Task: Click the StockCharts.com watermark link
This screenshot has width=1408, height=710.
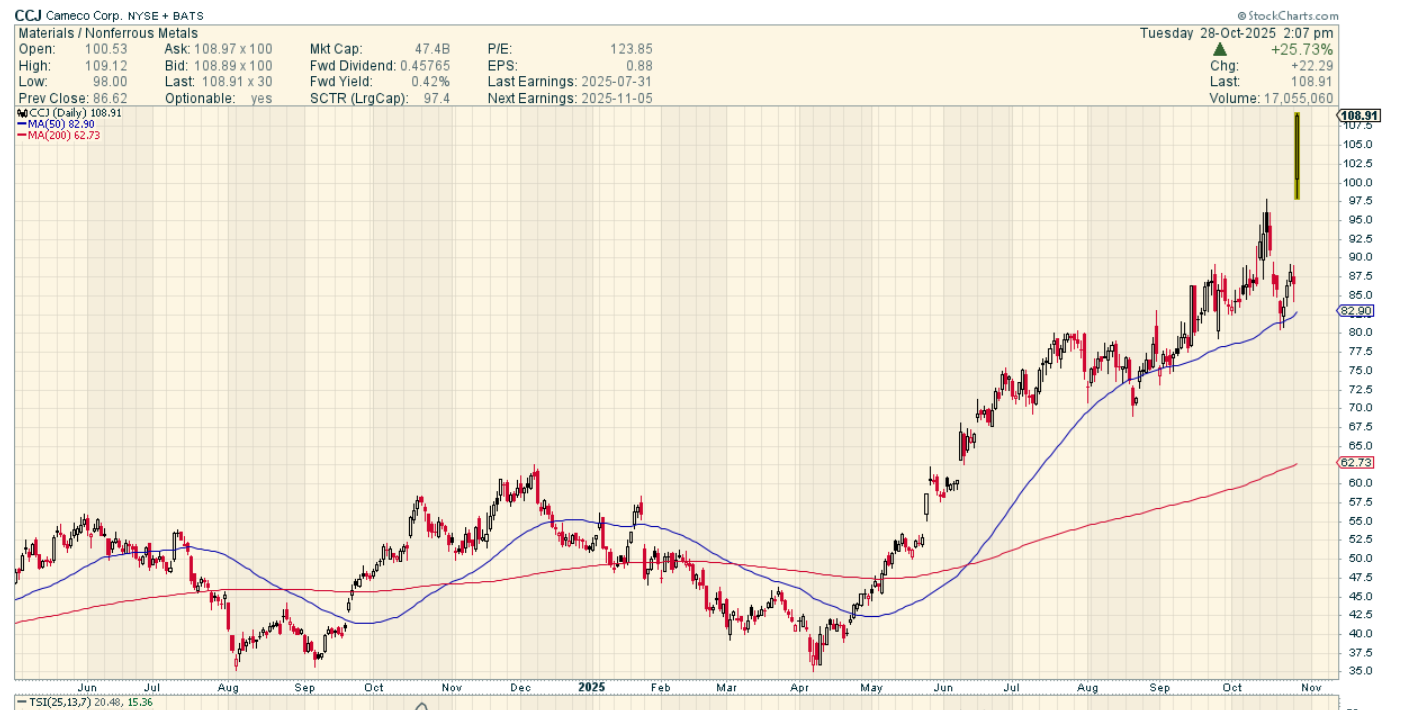Action: click(x=1292, y=16)
